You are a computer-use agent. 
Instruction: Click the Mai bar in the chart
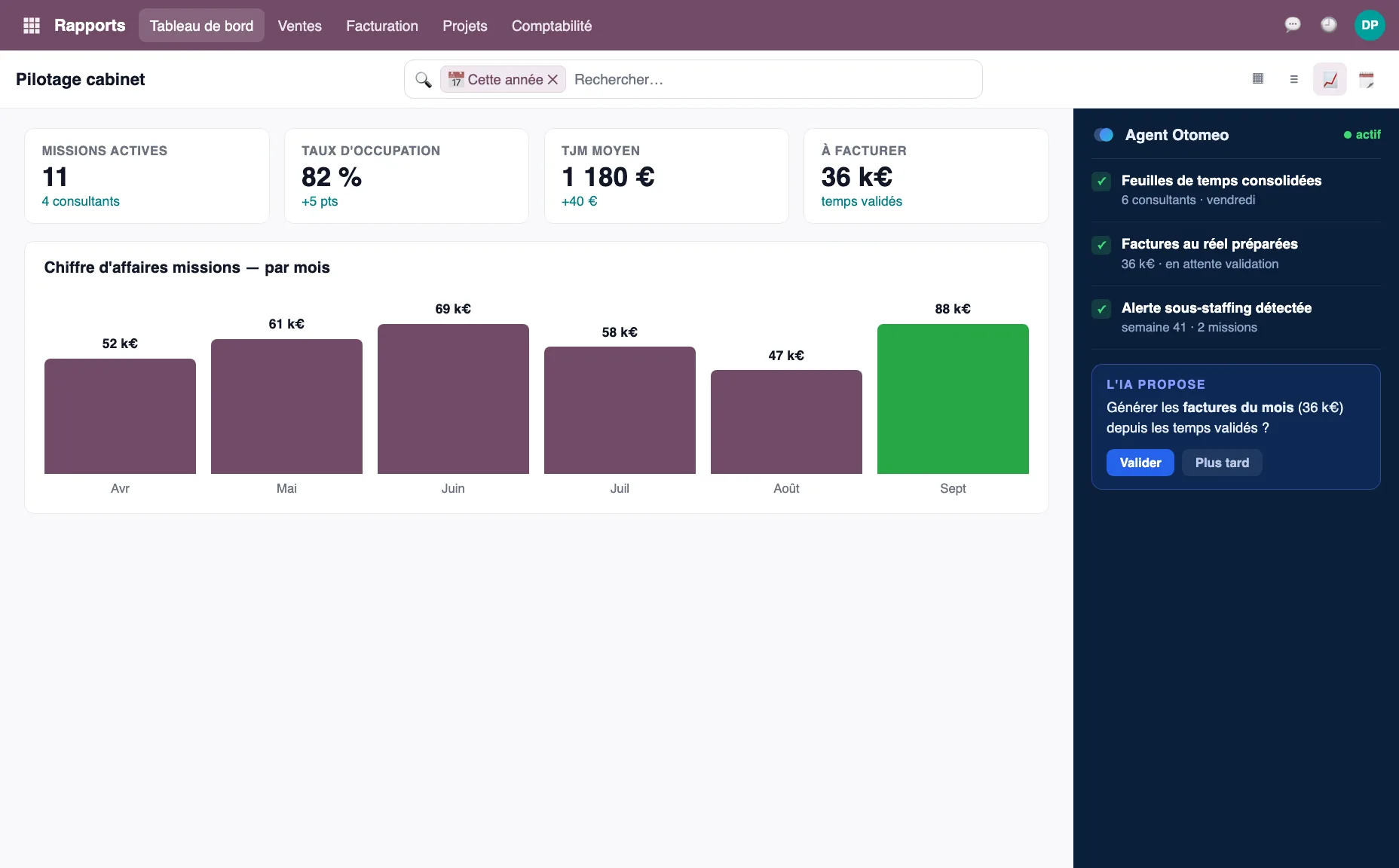(286, 406)
